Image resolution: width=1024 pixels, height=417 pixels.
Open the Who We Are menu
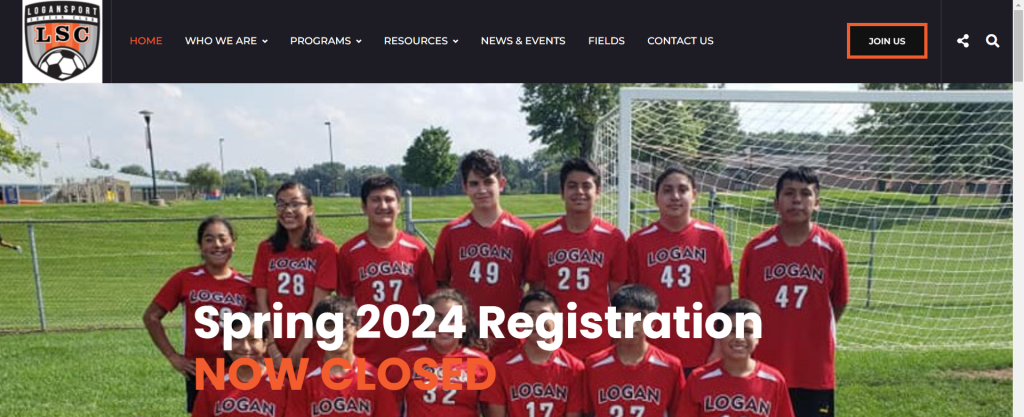(x=221, y=40)
